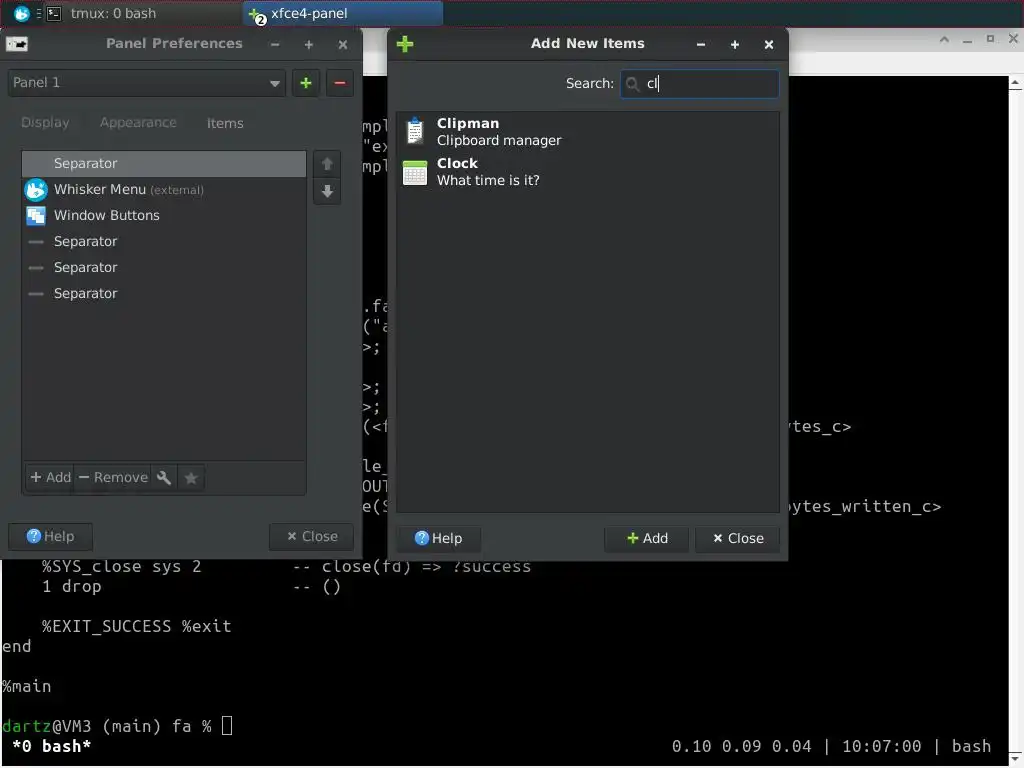Click the Window Buttons icon in items list
Image resolution: width=1024 pixels, height=768 pixels.
pyautogui.click(x=36, y=216)
